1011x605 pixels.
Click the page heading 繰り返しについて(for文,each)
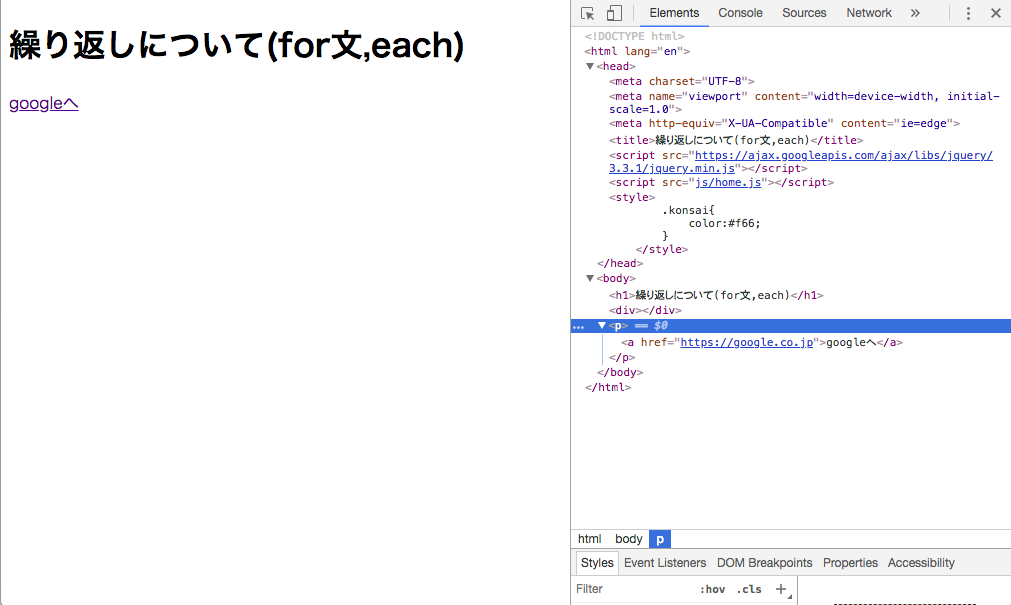point(237,45)
